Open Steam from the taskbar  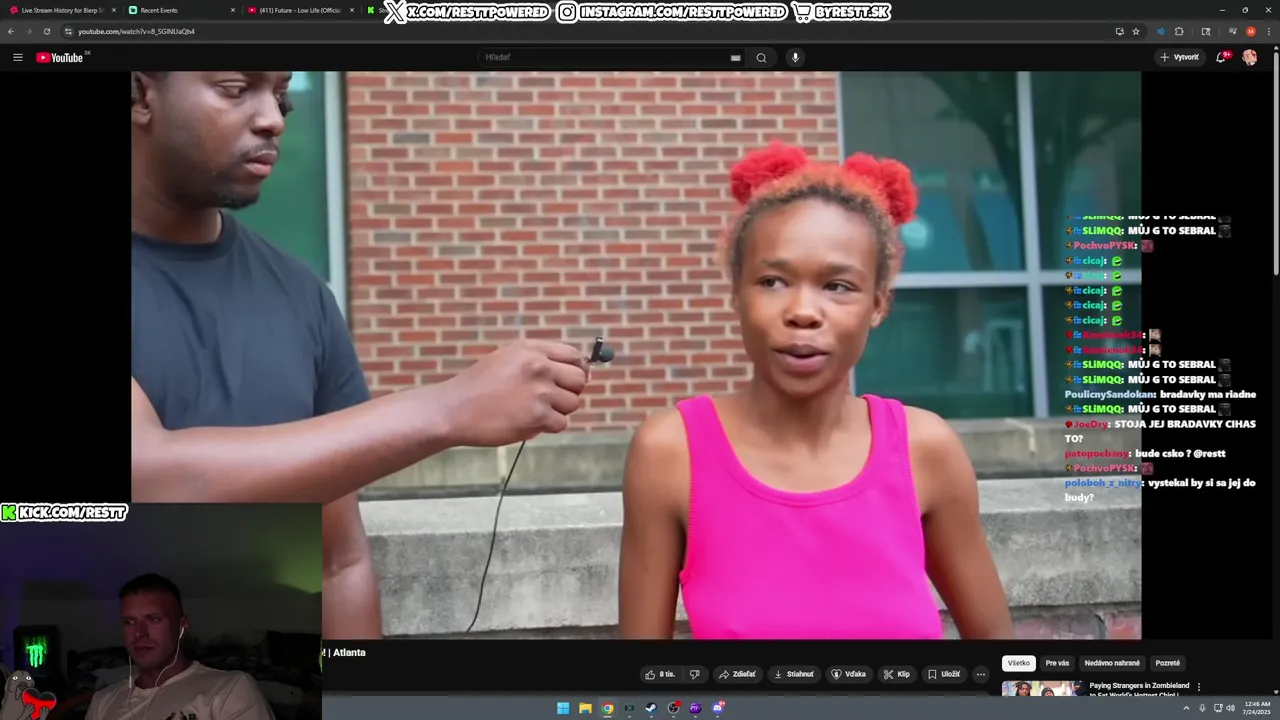(651, 708)
